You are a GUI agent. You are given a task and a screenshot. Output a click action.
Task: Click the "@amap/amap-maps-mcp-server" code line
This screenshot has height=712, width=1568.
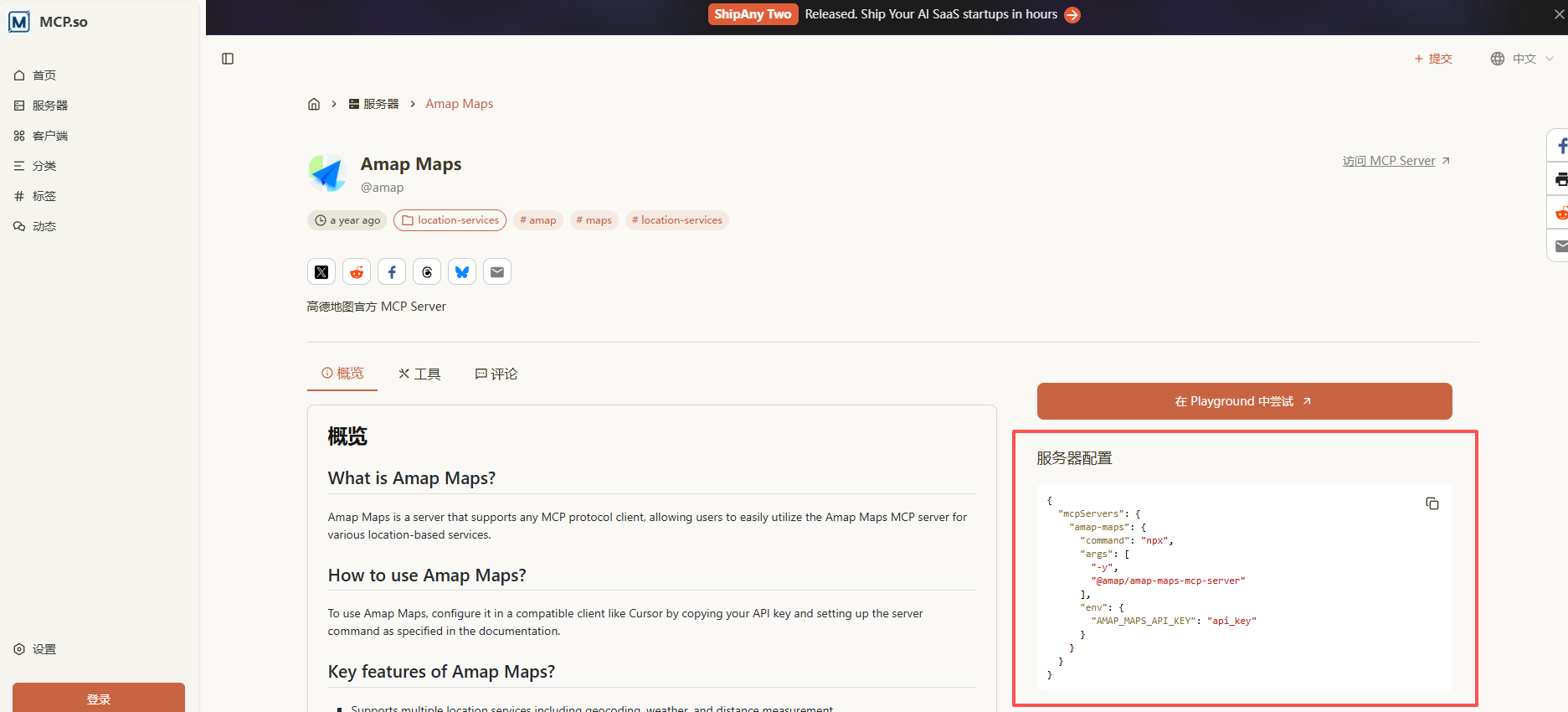coord(1168,580)
